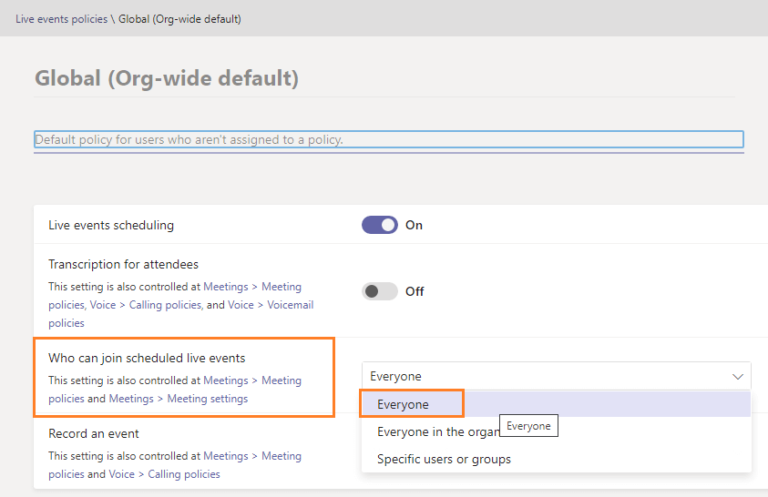
Task: Open Meetings > Meeting policies link under Record an event
Action: (x=252, y=456)
